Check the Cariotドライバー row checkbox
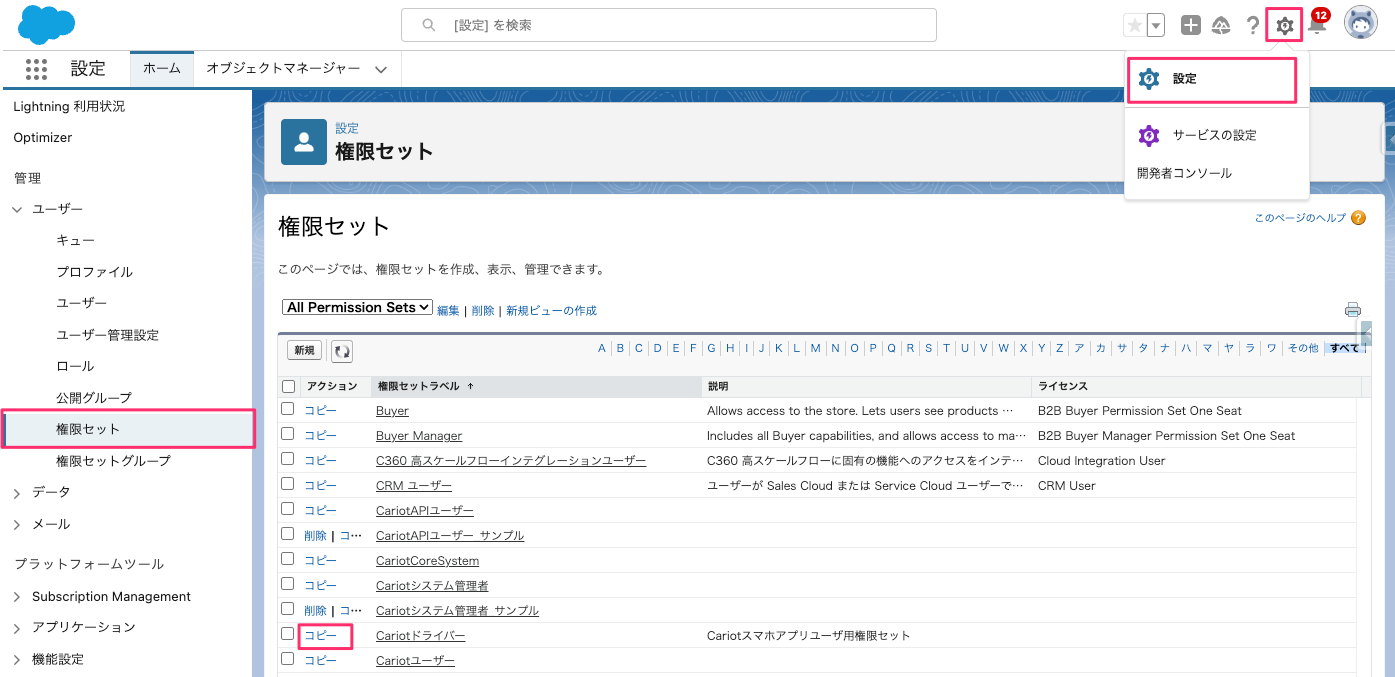Viewport: 1395px width, 677px height. (x=288, y=634)
